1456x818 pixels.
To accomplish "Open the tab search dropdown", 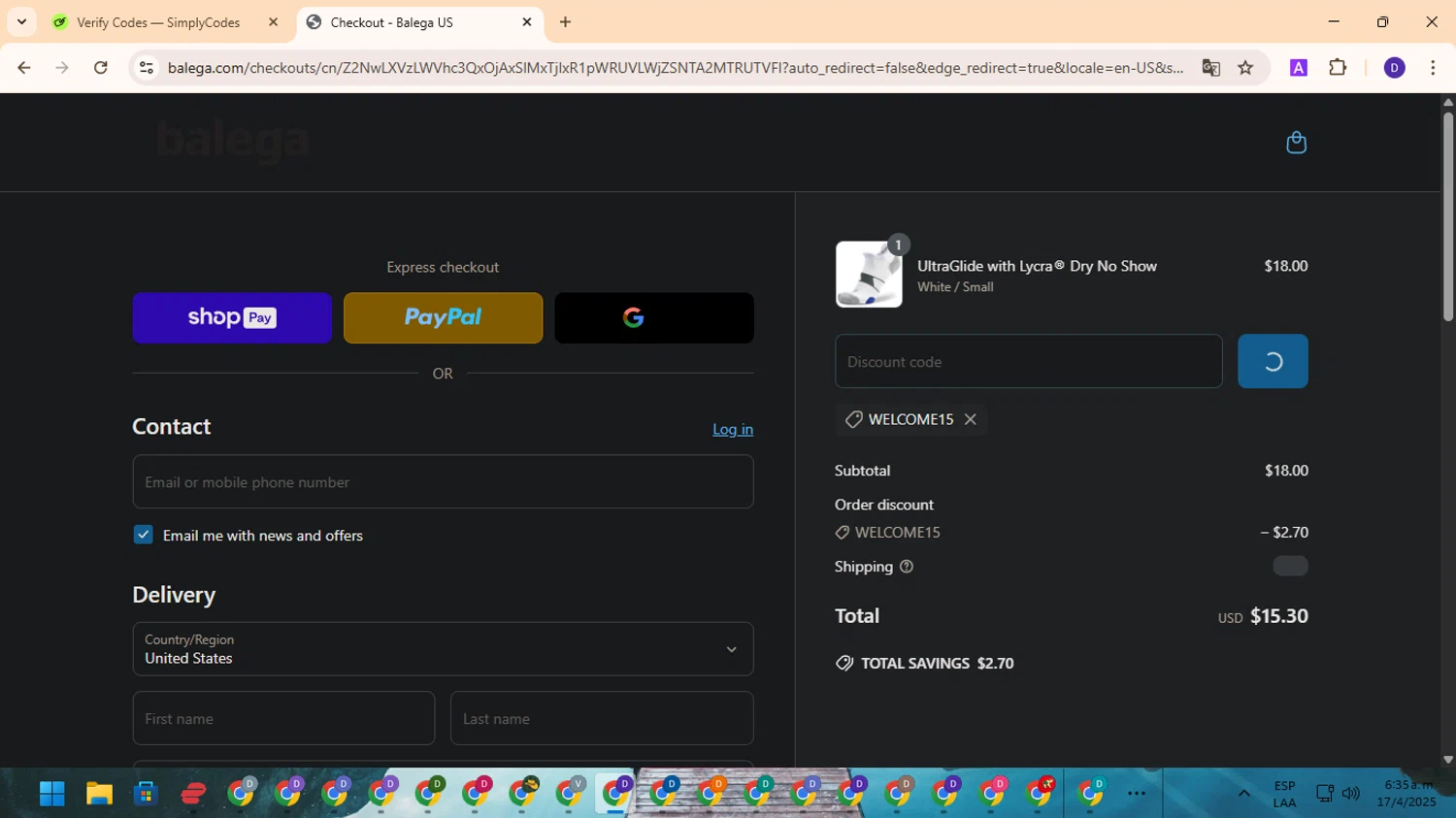I will click(21, 21).
